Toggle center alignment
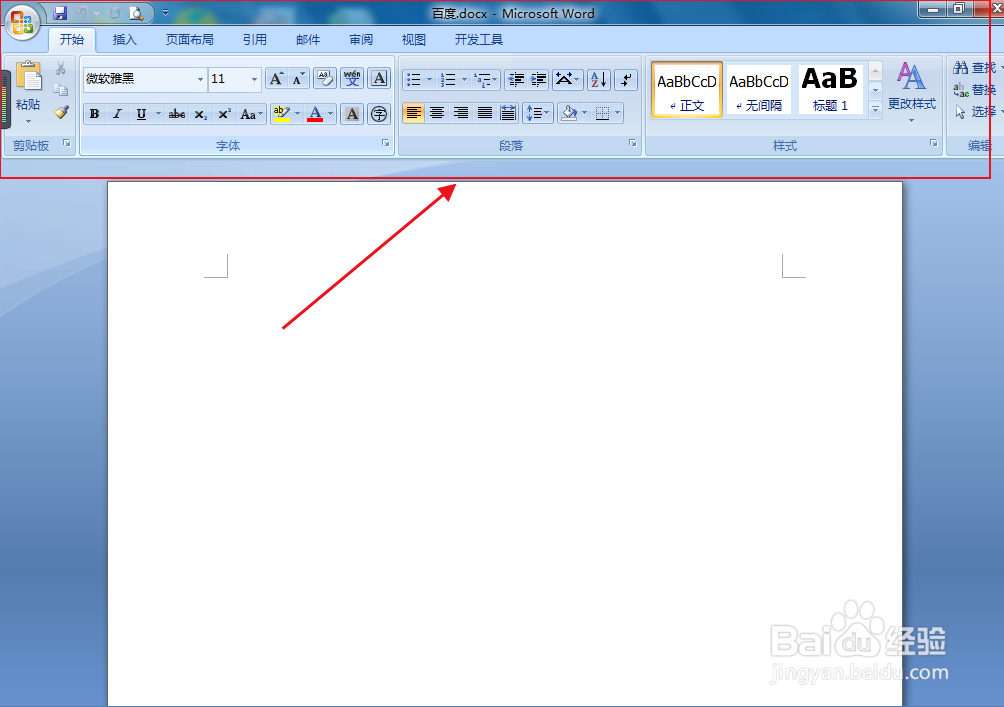This screenshot has width=1004, height=707. pyautogui.click(x=437, y=113)
